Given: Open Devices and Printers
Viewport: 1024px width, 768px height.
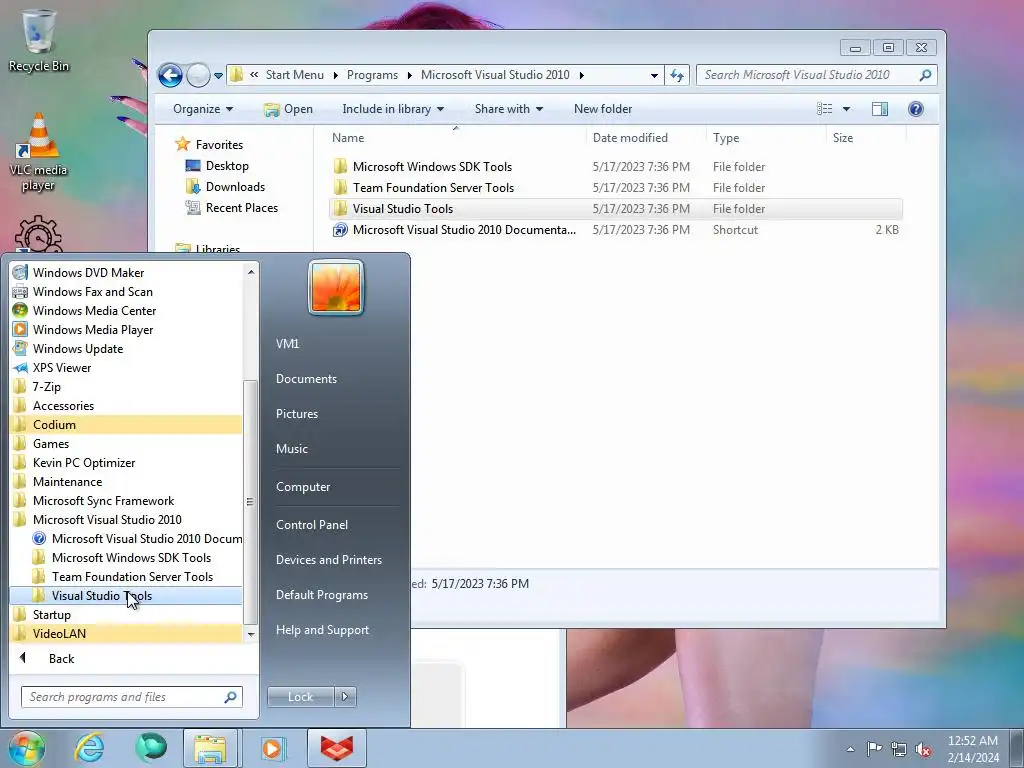Looking at the screenshot, I should click(x=328, y=560).
